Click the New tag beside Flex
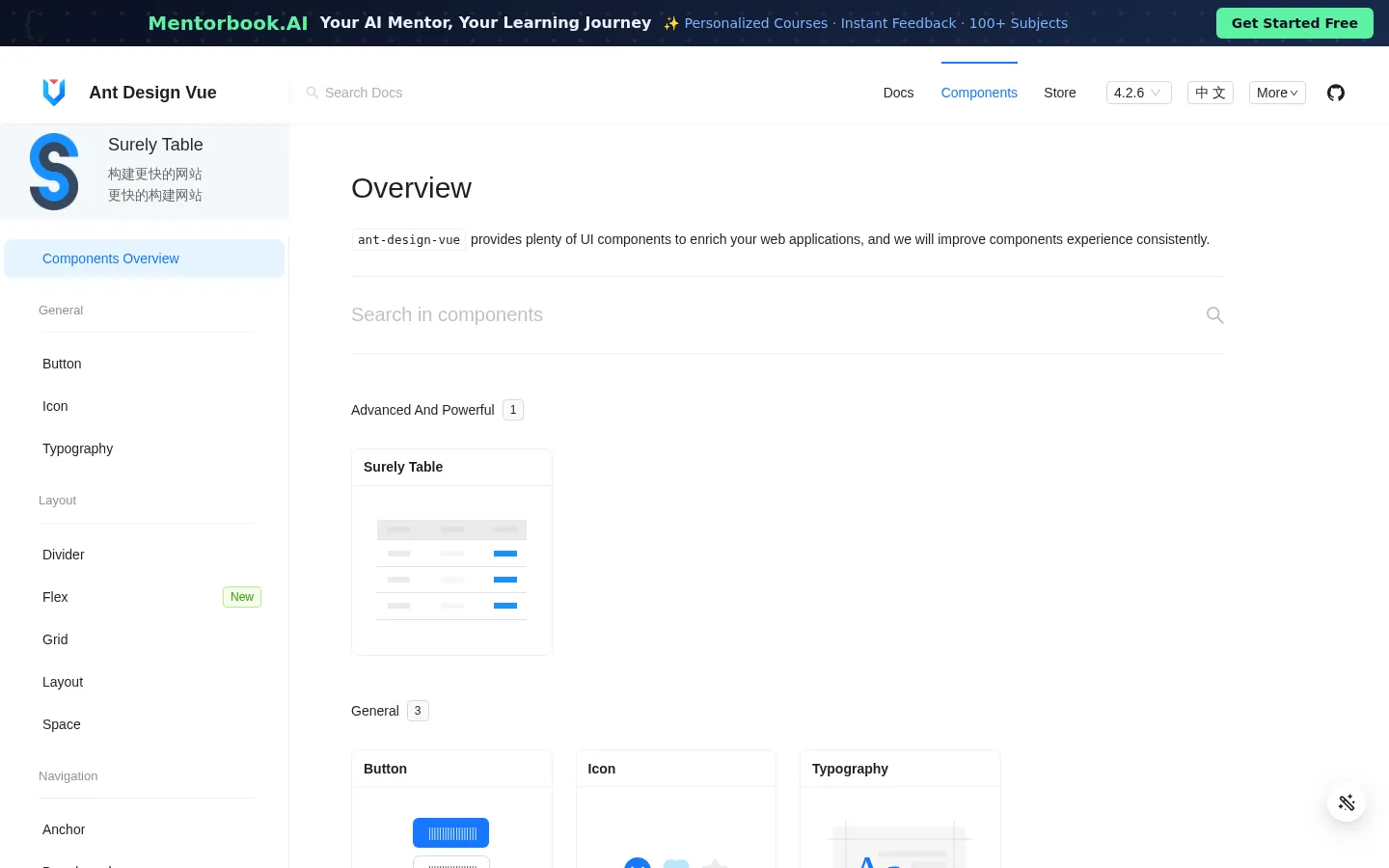1389x868 pixels. tap(242, 597)
